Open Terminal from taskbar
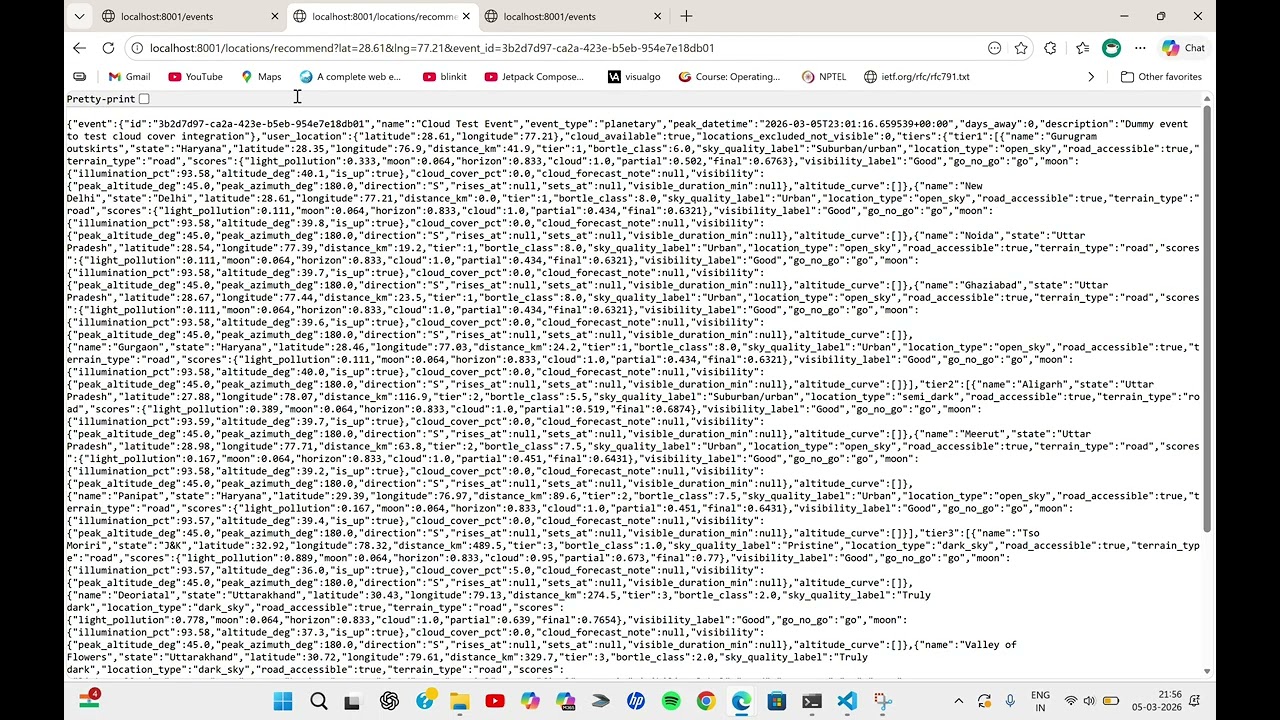 (x=812, y=701)
